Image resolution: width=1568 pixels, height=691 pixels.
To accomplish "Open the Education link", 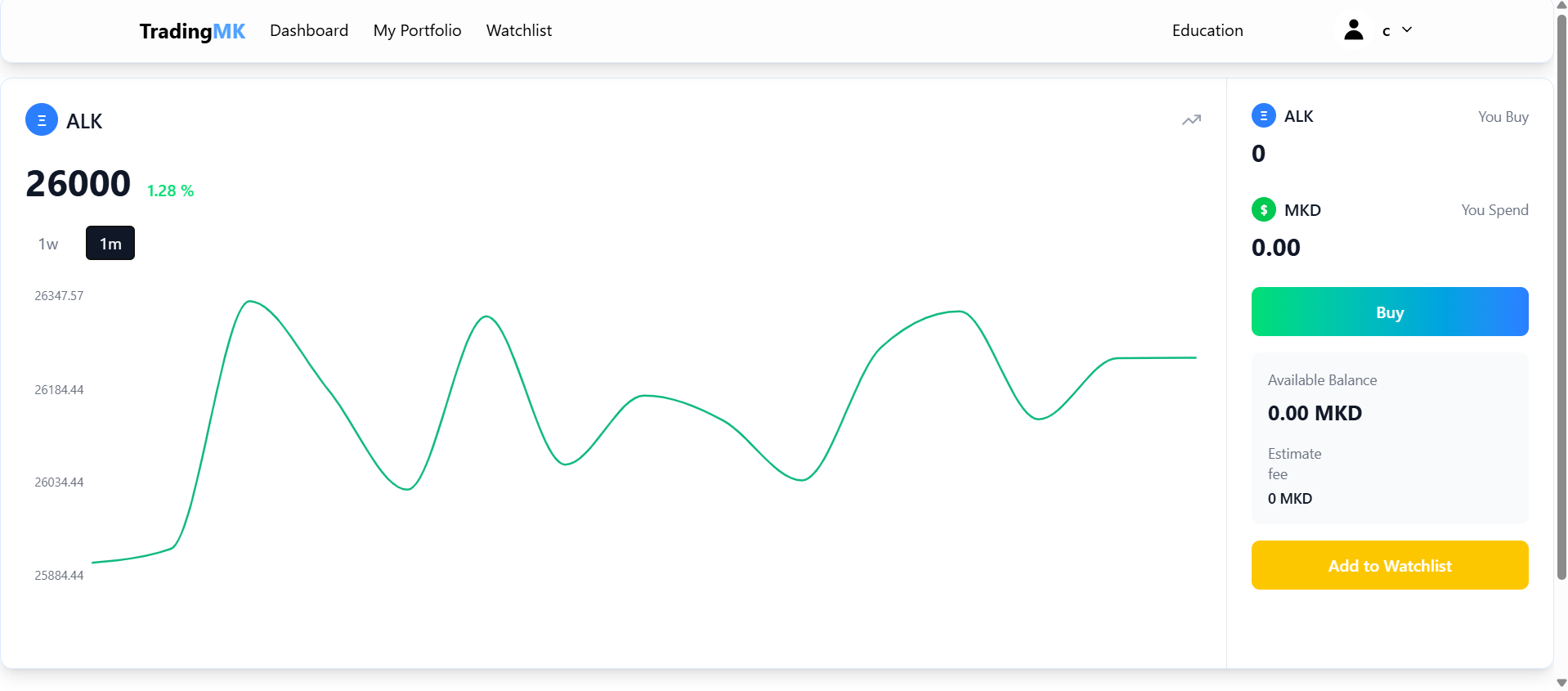I will coord(1207,31).
